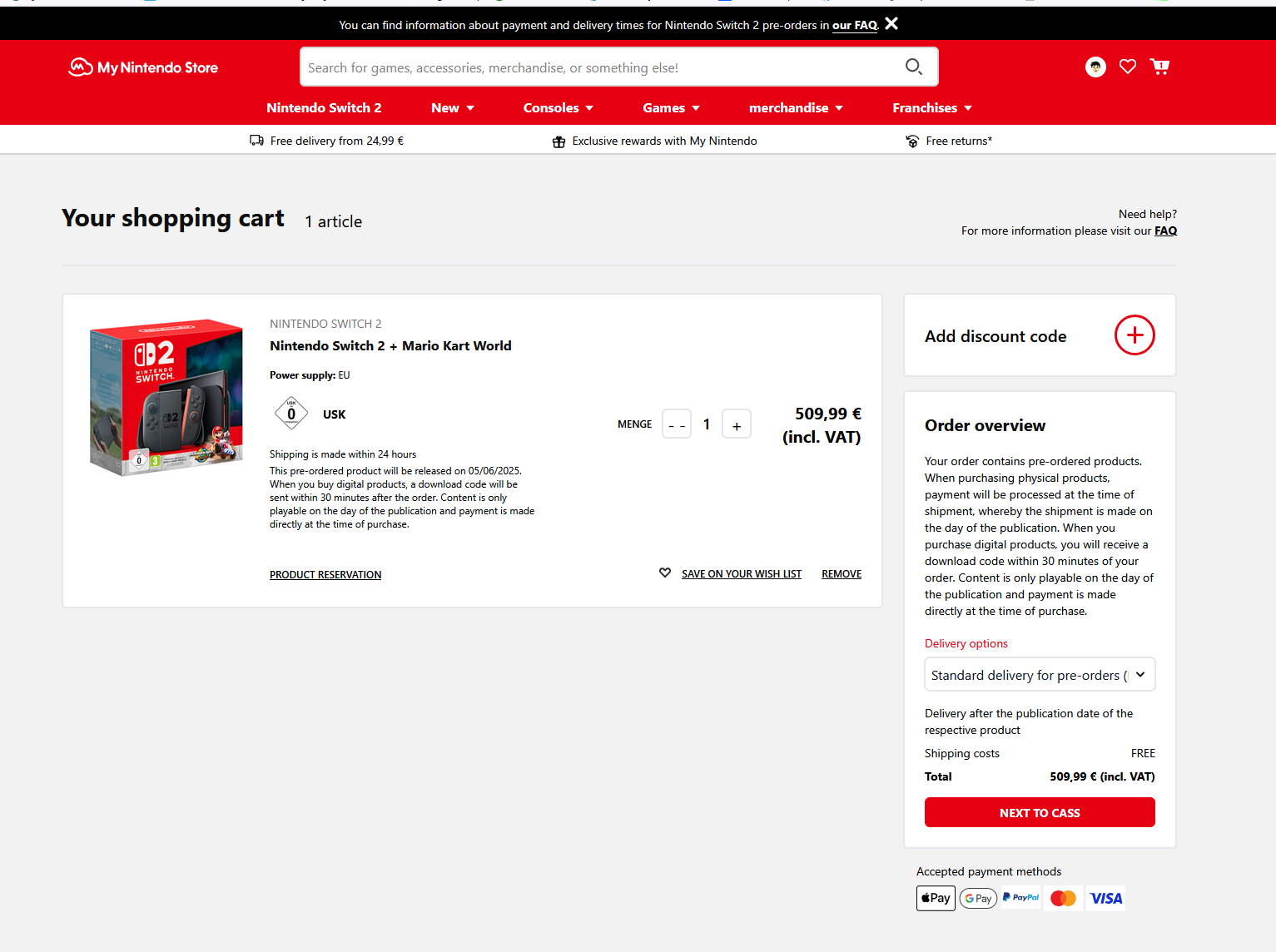Screen dimensions: 1276x952
Task: Expand the Games dropdown menu
Action: (672, 108)
